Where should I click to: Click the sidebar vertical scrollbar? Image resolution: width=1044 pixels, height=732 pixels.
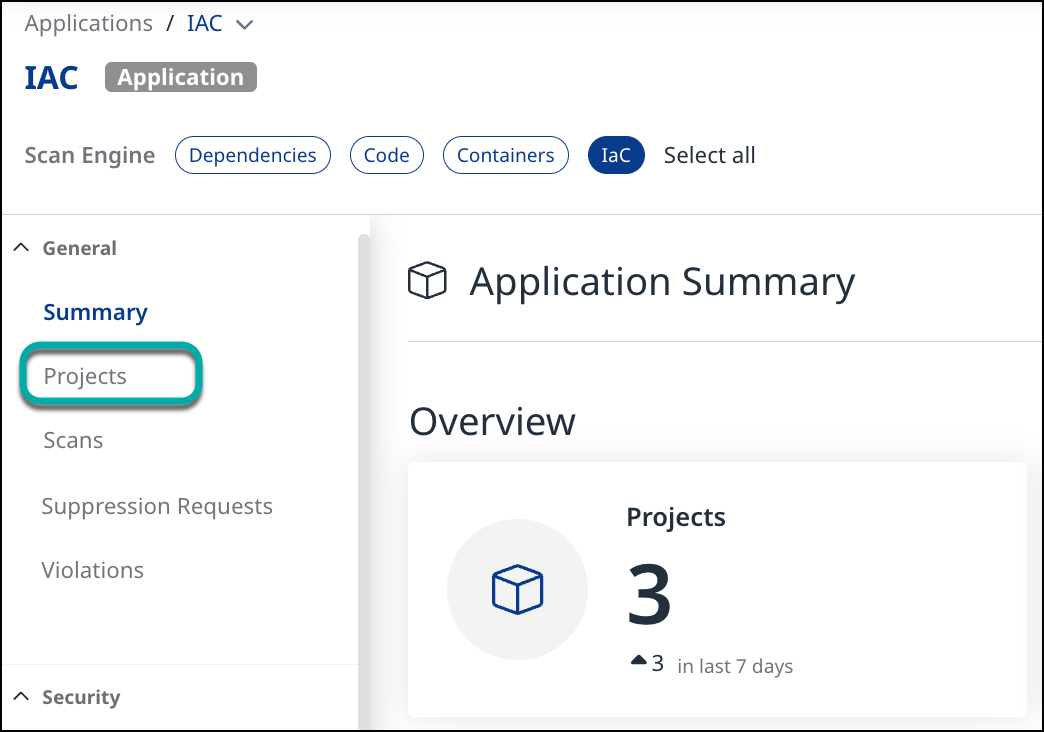coord(364,480)
